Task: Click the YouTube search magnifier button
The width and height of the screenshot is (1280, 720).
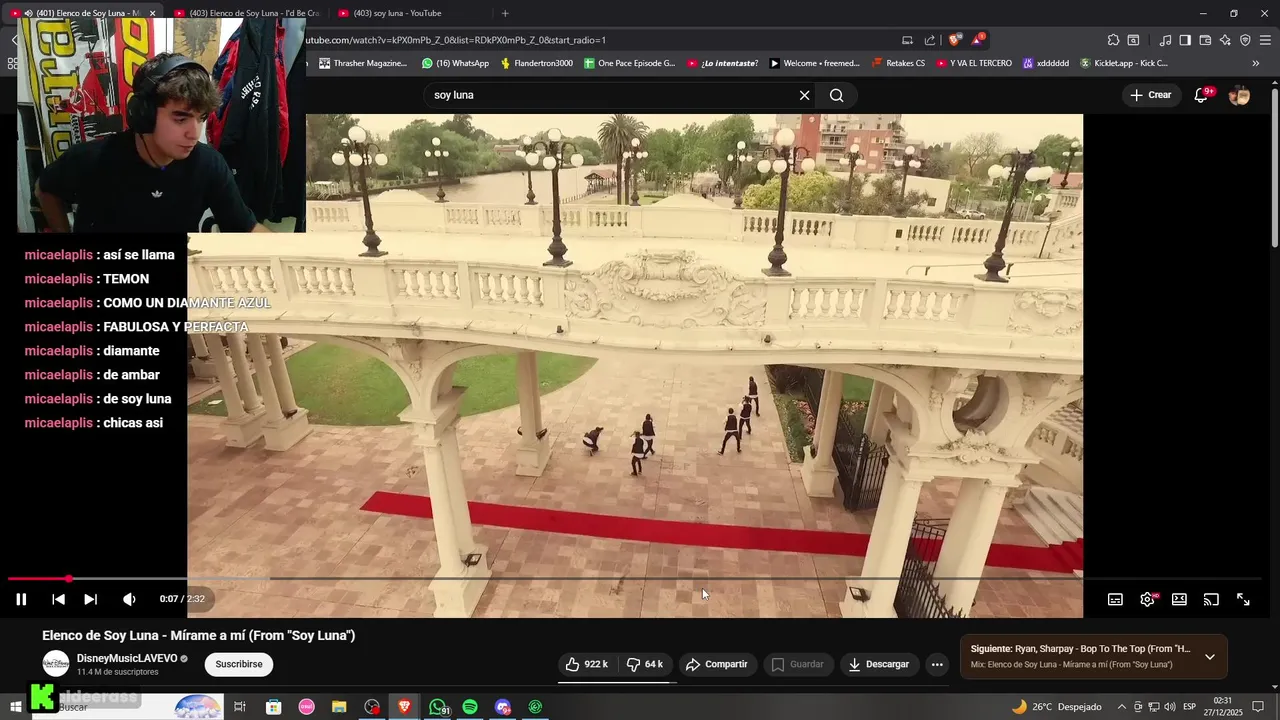Action: (x=837, y=95)
